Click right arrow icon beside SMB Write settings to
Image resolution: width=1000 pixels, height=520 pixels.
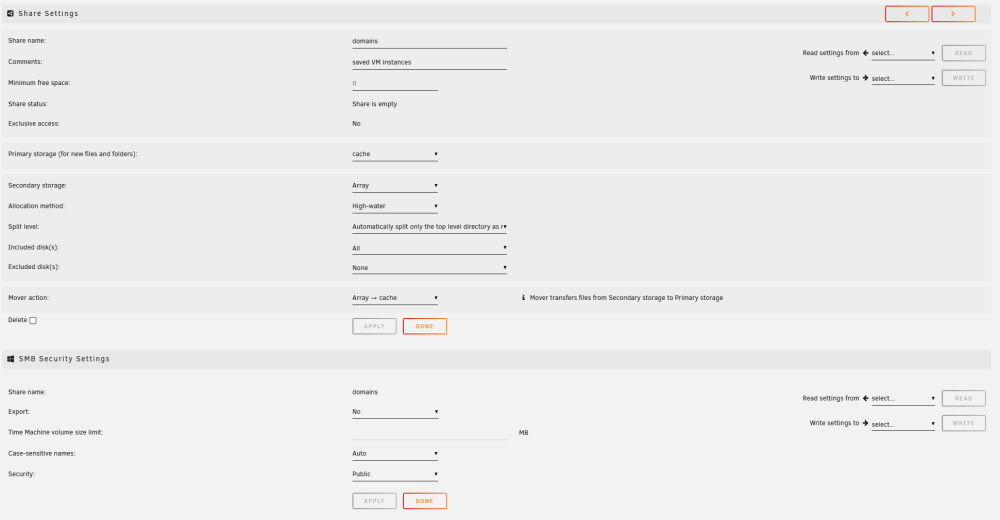[x=865, y=423]
